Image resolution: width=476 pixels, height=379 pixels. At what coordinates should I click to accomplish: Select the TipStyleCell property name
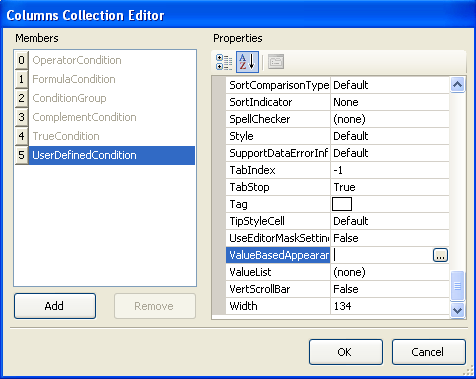click(278, 221)
